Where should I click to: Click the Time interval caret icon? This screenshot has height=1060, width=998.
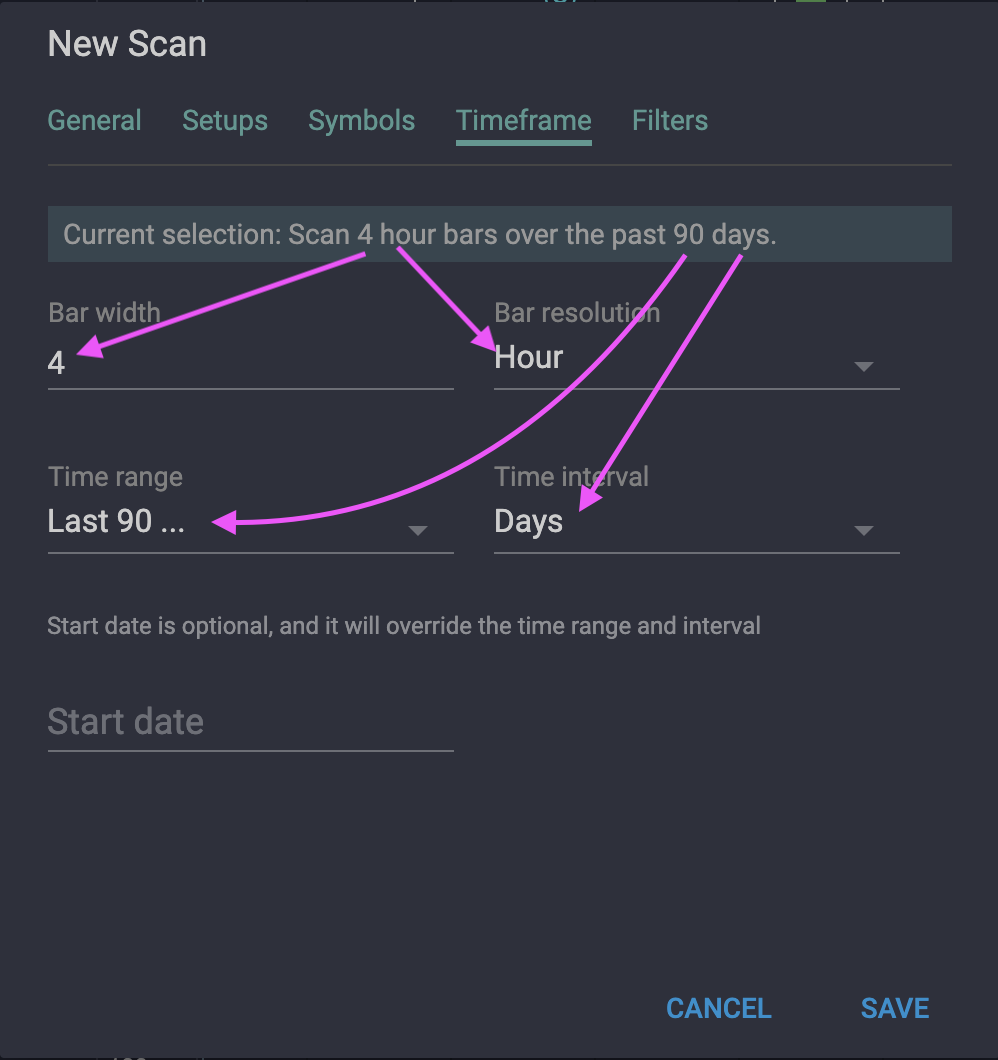pos(864,530)
